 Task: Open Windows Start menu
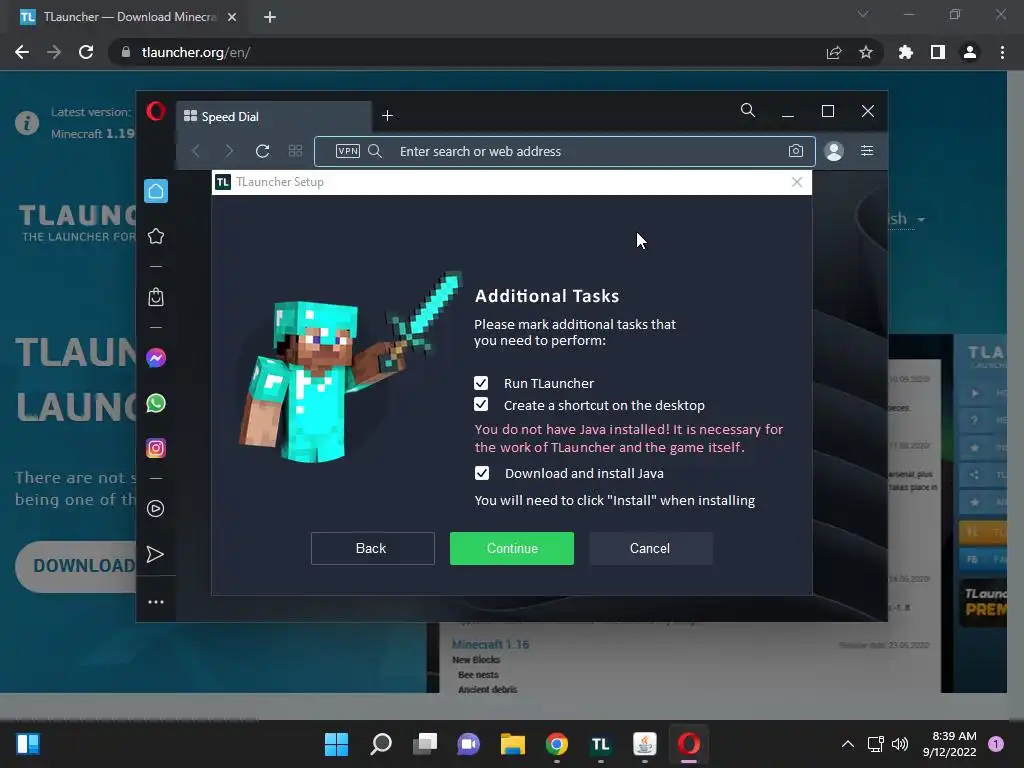pos(336,744)
